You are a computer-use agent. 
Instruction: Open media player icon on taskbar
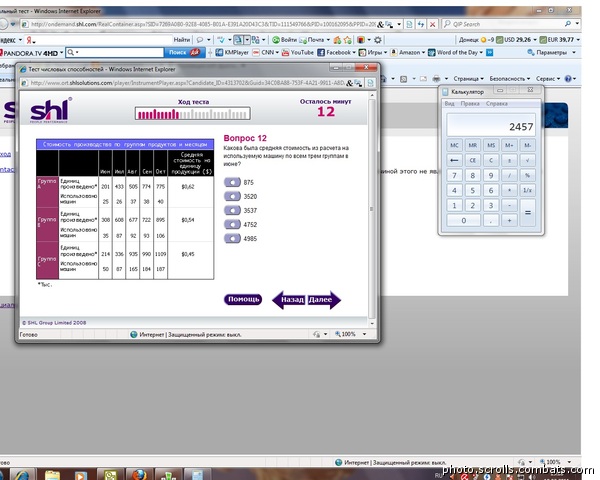tap(81, 475)
